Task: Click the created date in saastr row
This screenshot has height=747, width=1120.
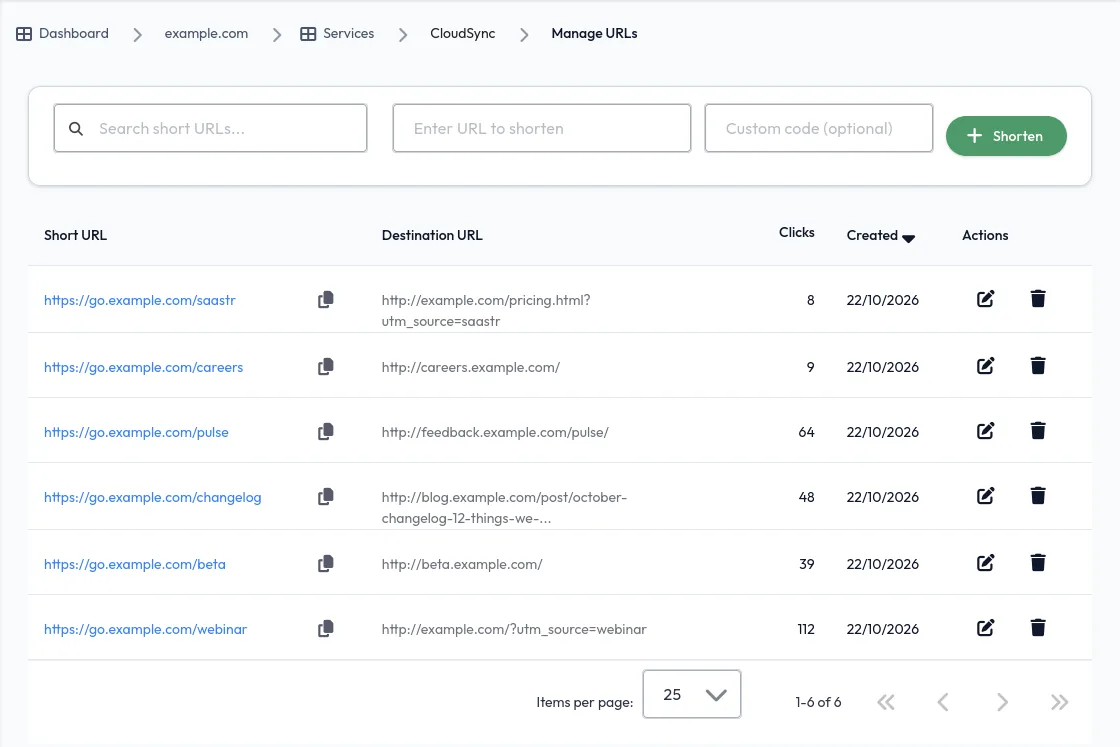Action: pos(882,300)
